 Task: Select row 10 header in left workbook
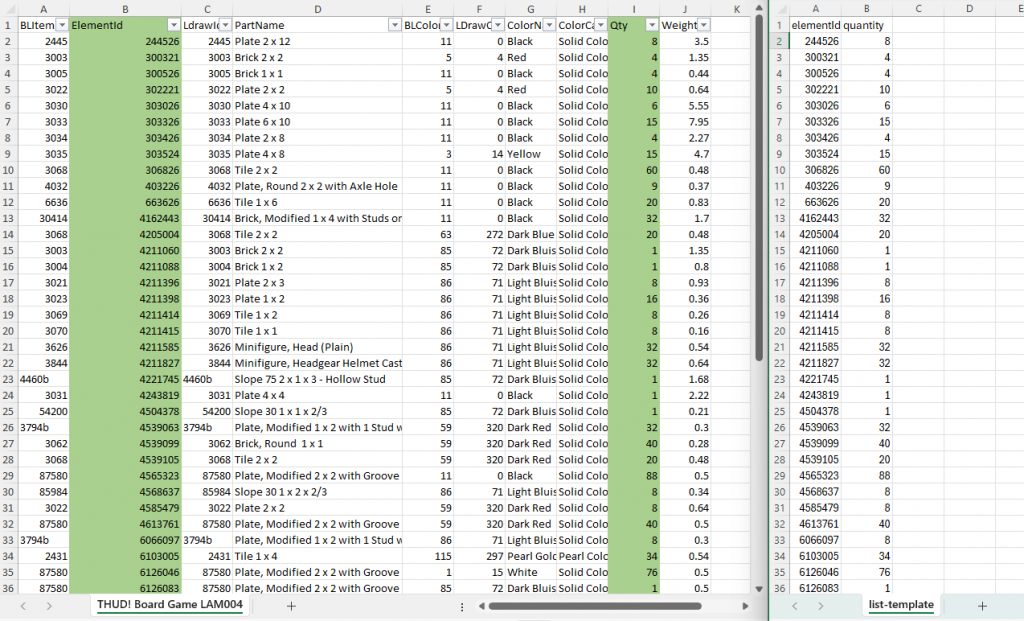coord(8,170)
